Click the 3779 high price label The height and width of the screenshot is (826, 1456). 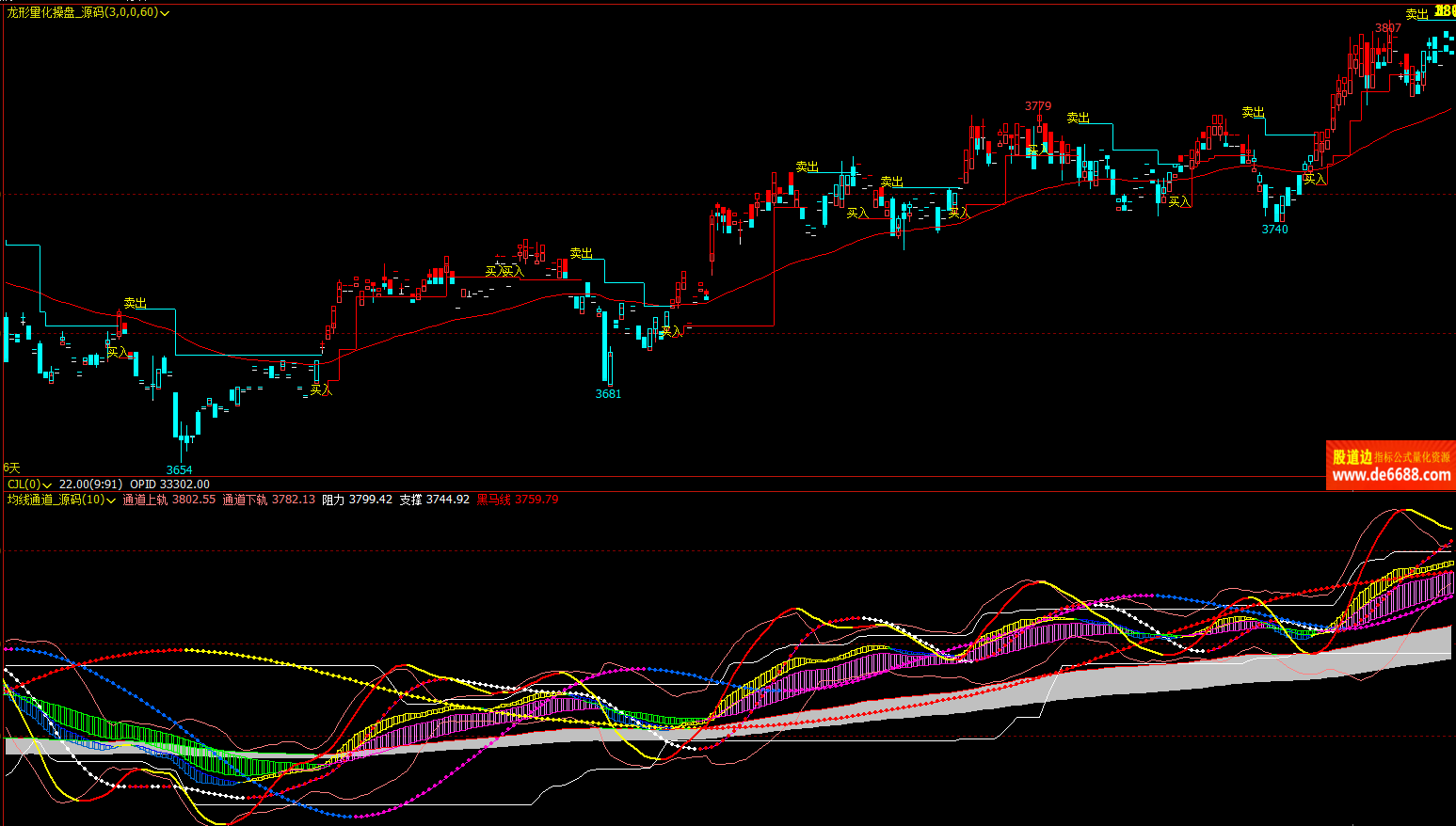[x=1038, y=106]
